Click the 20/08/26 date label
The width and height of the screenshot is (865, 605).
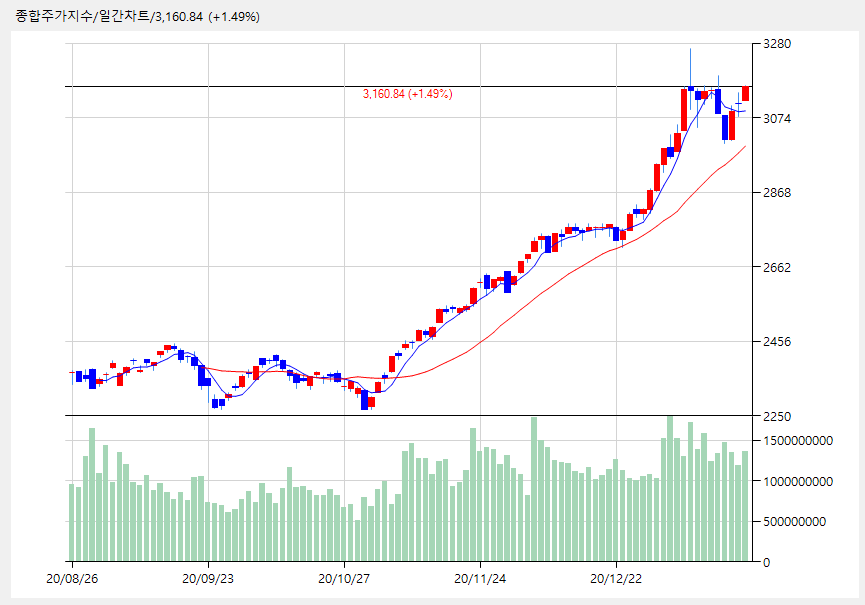(72, 579)
